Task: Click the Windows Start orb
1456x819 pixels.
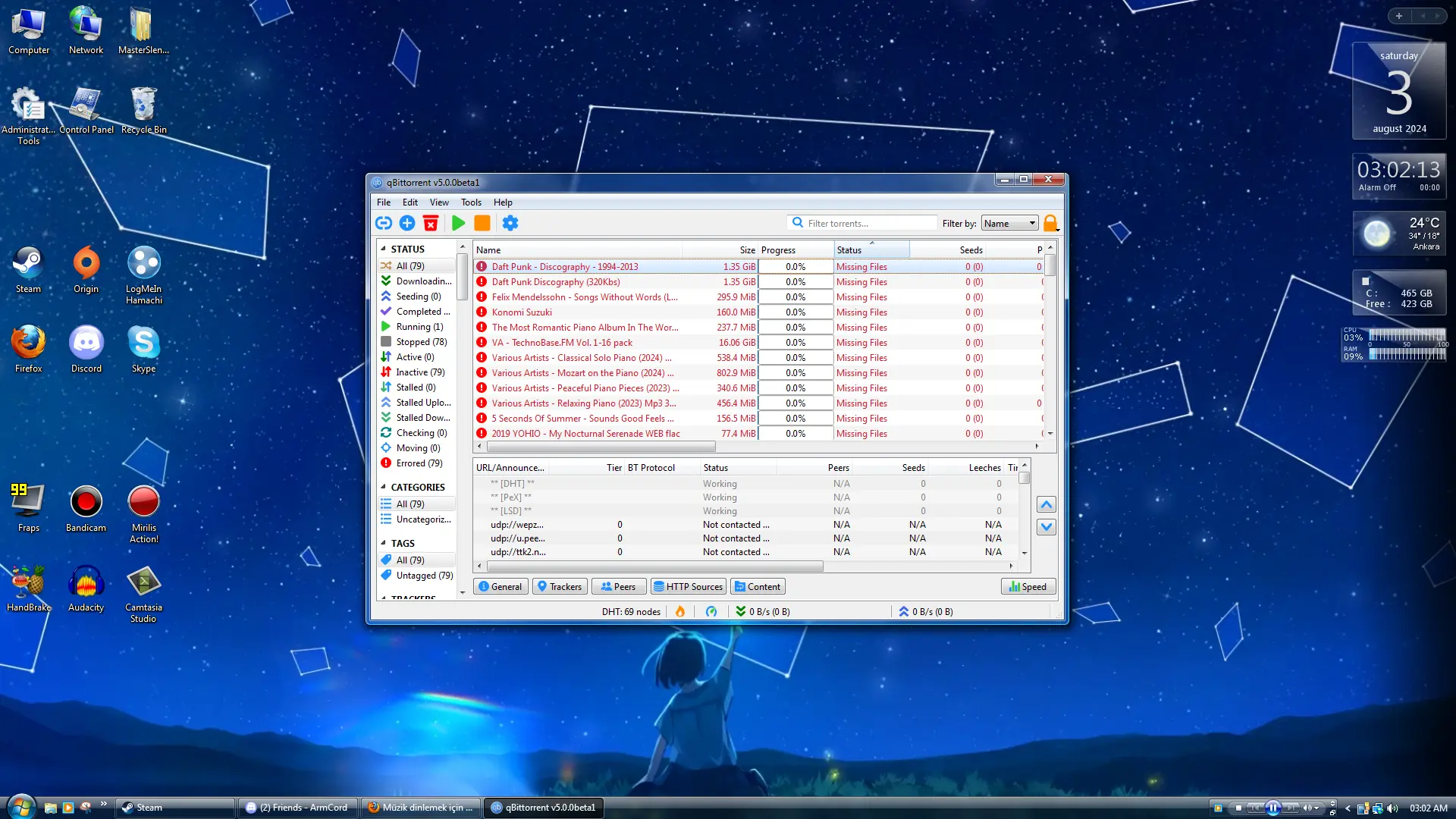Action: pyautogui.click(x=20, y=807)
